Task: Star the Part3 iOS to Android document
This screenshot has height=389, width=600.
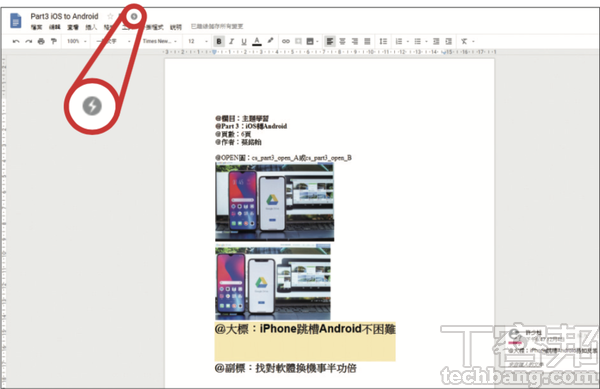Action: (110, 16)
